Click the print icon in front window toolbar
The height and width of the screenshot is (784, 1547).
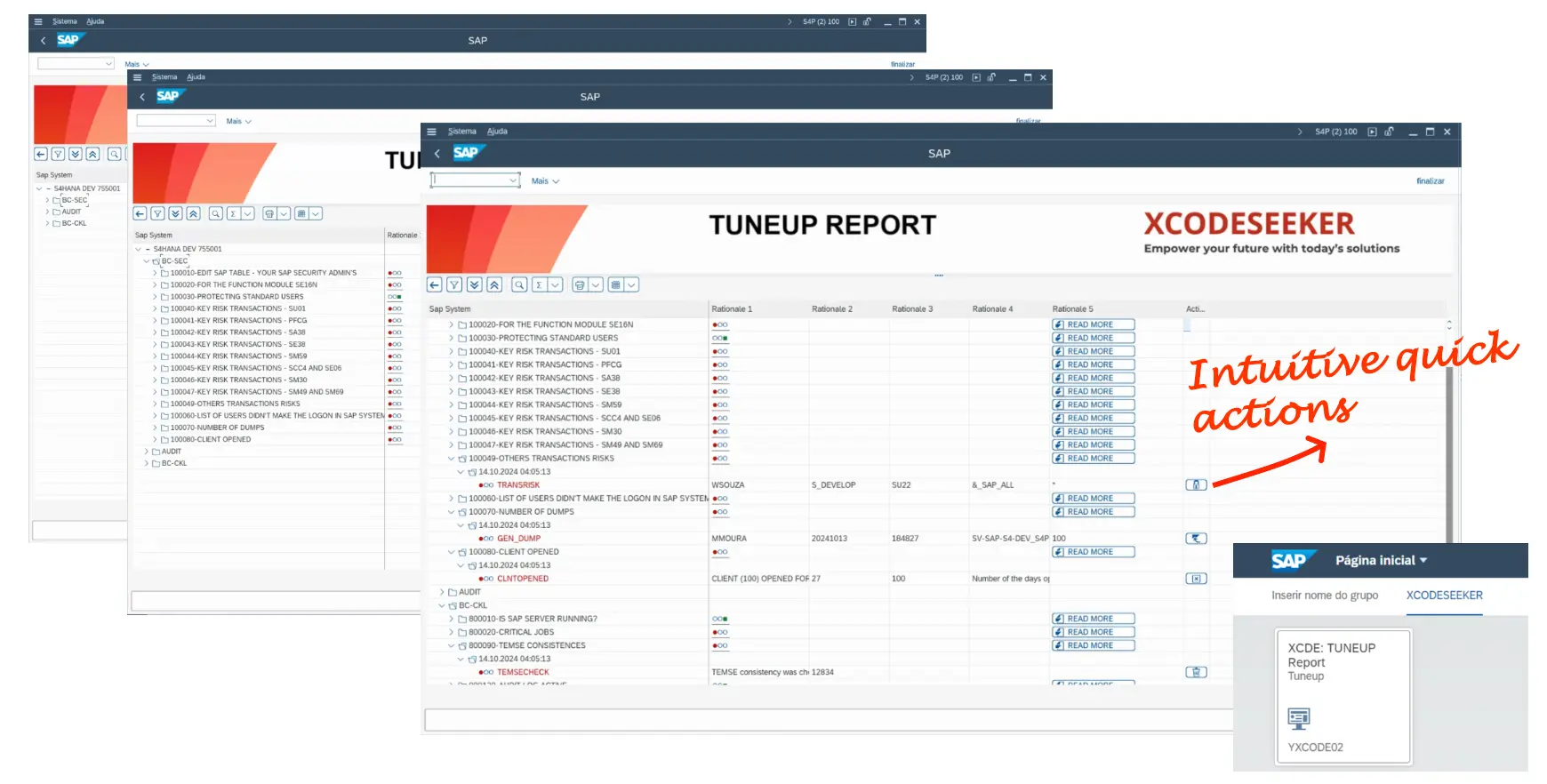click(x=580, y=284)
